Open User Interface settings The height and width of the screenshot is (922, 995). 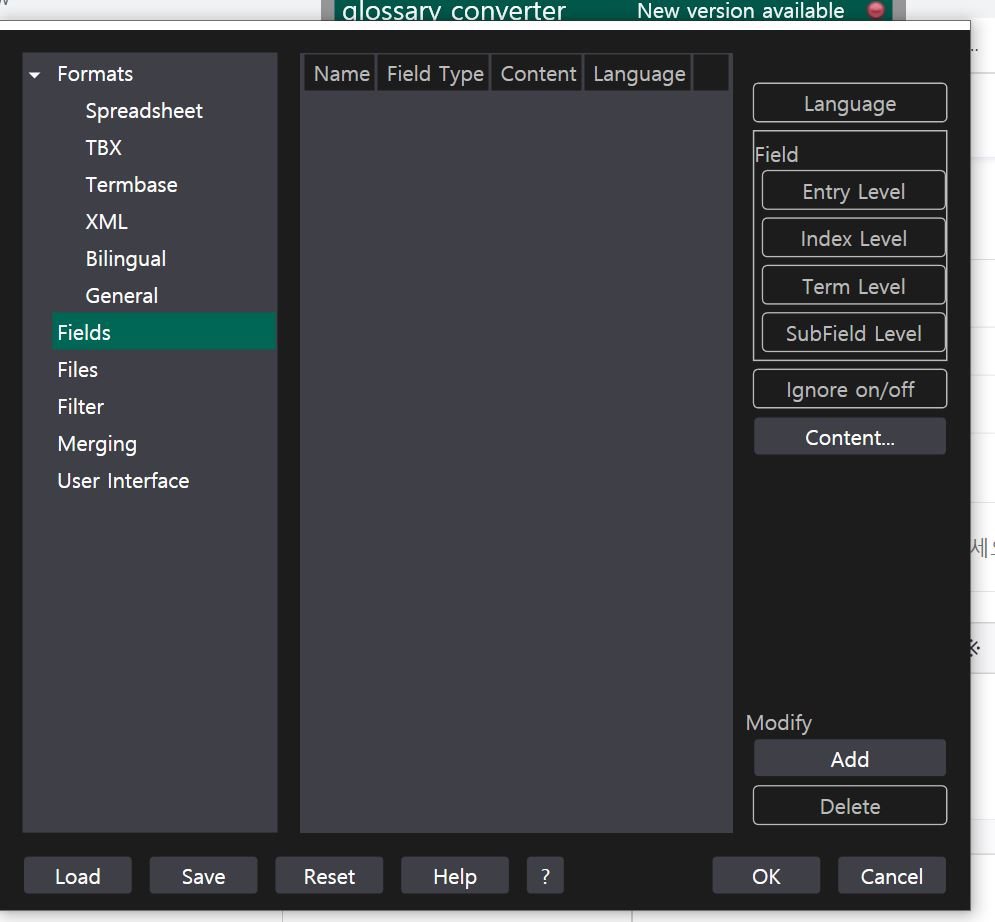pyautogui.click(x=123, y=481)
